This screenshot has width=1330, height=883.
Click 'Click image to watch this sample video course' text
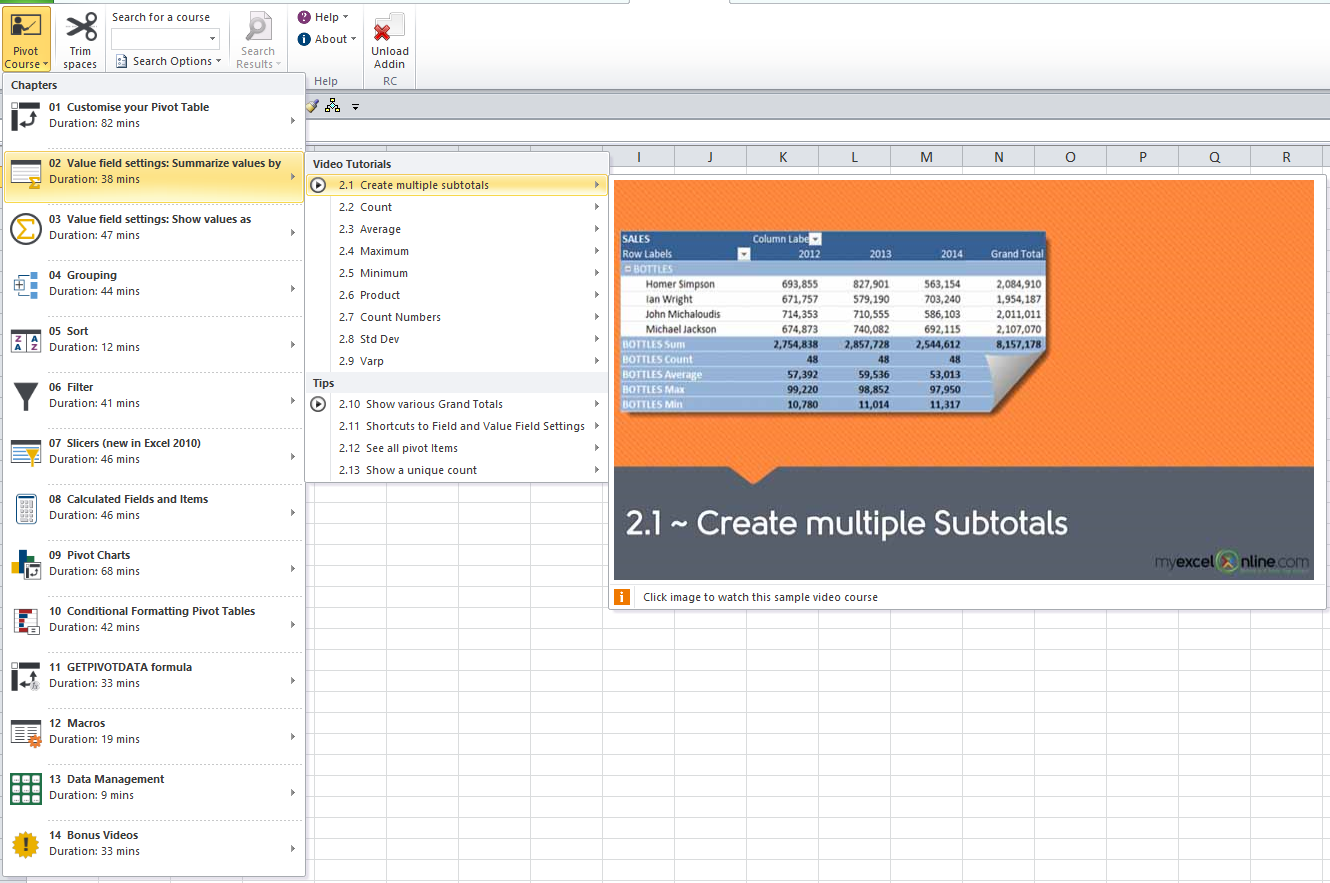pyautogui.click(x=760, y=597)
